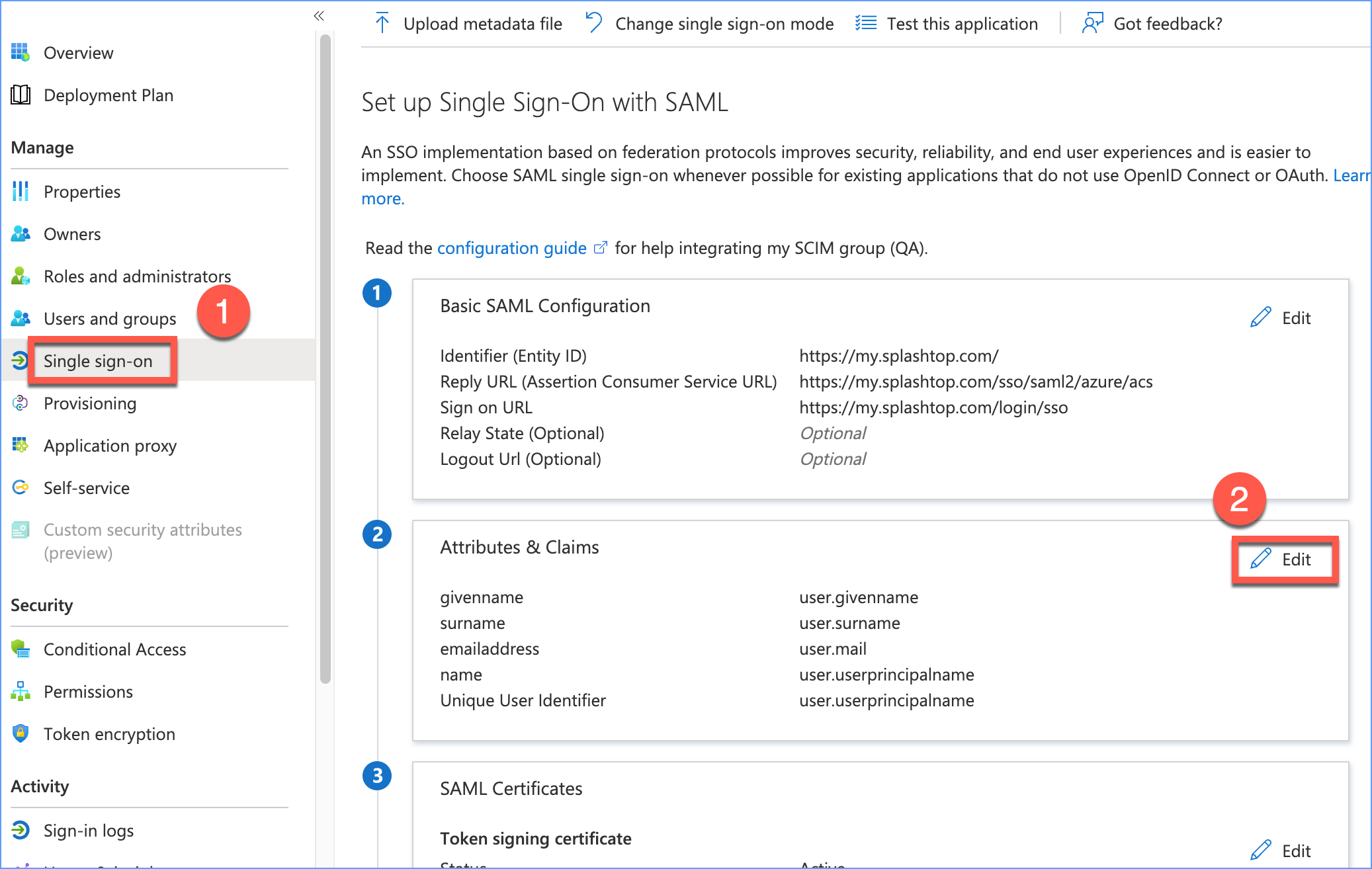This screenshot has height=869, width=1372.
Task: Click the Sign-in logs icon
Action: pos(21,830)
